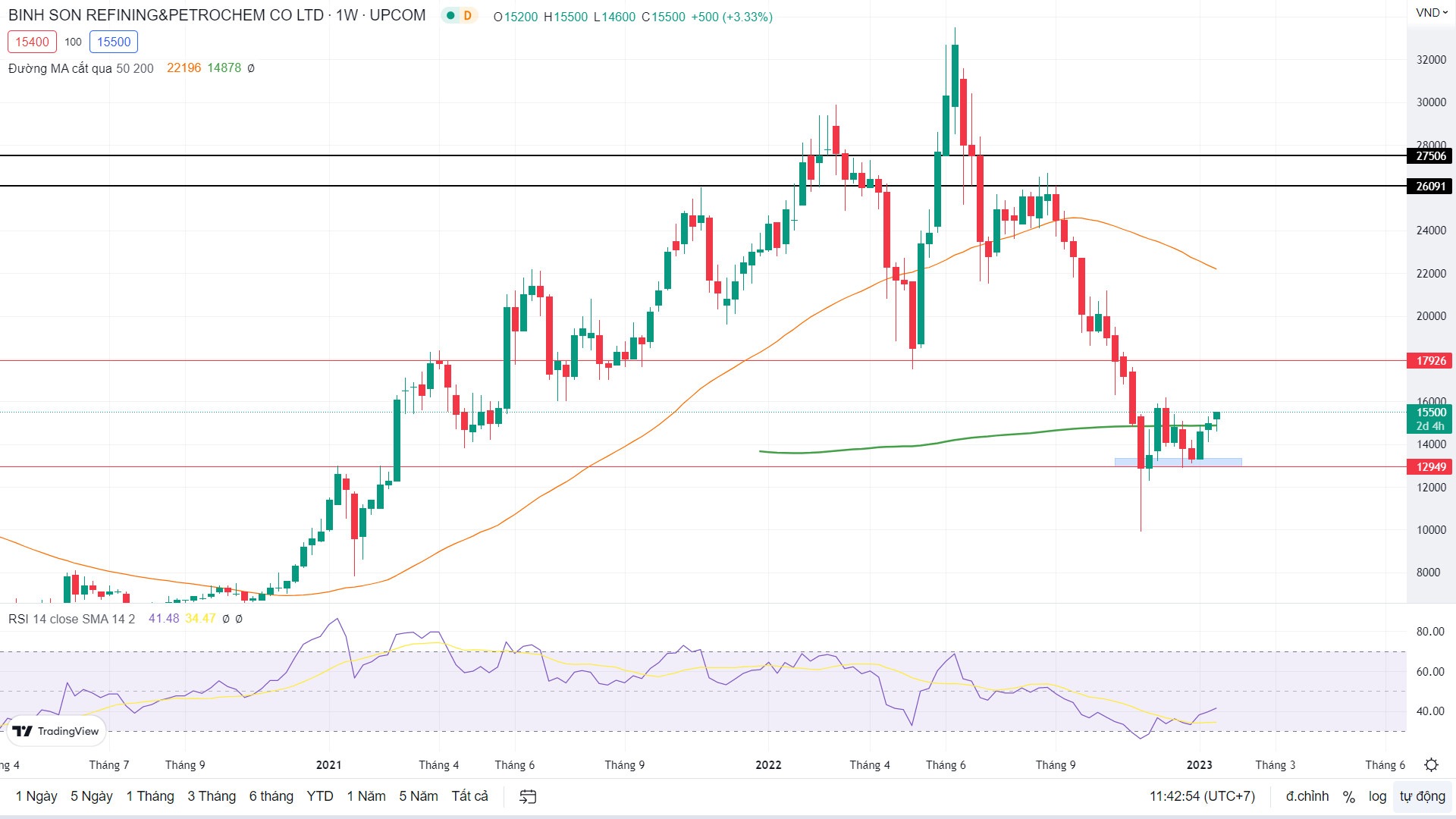
Task: Open the go-to-date calendar icon
Action: click(x=528, y=796)
